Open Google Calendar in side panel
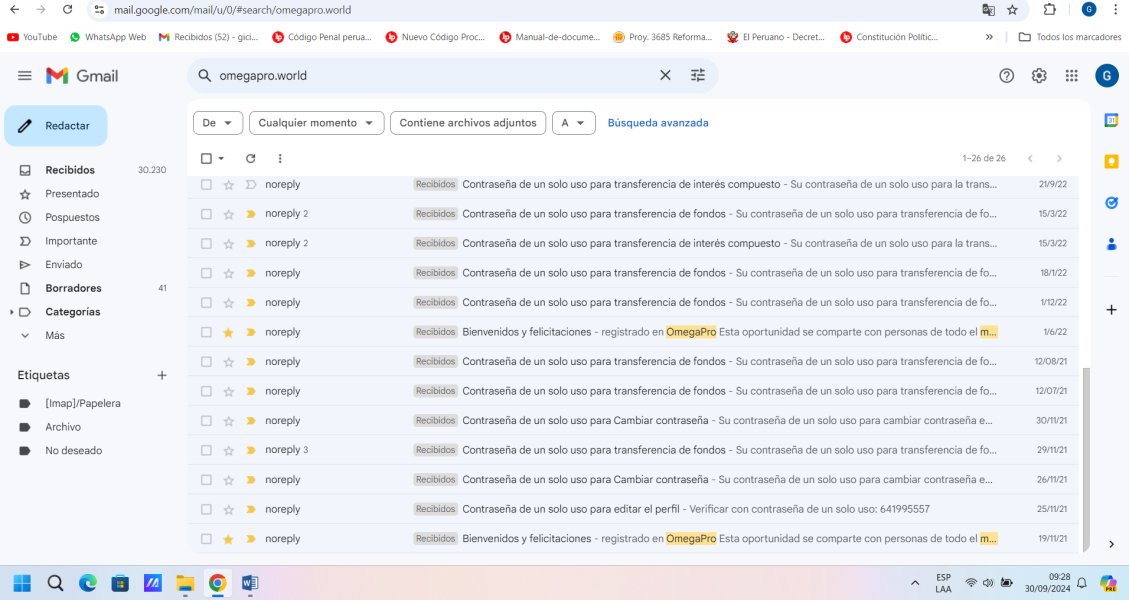 pos(1111,120)
